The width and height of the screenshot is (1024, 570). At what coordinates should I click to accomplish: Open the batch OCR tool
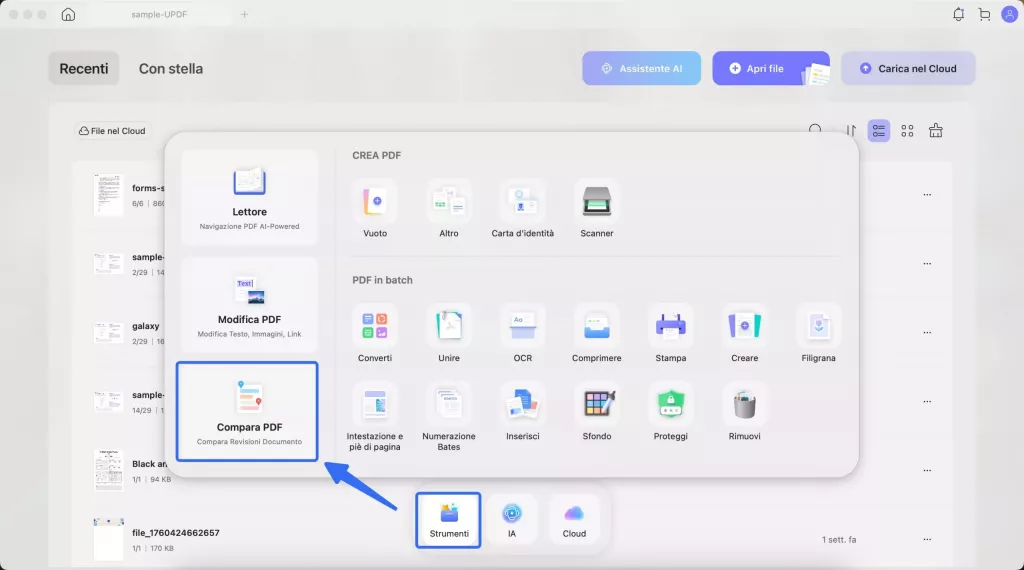click(522, 333)
